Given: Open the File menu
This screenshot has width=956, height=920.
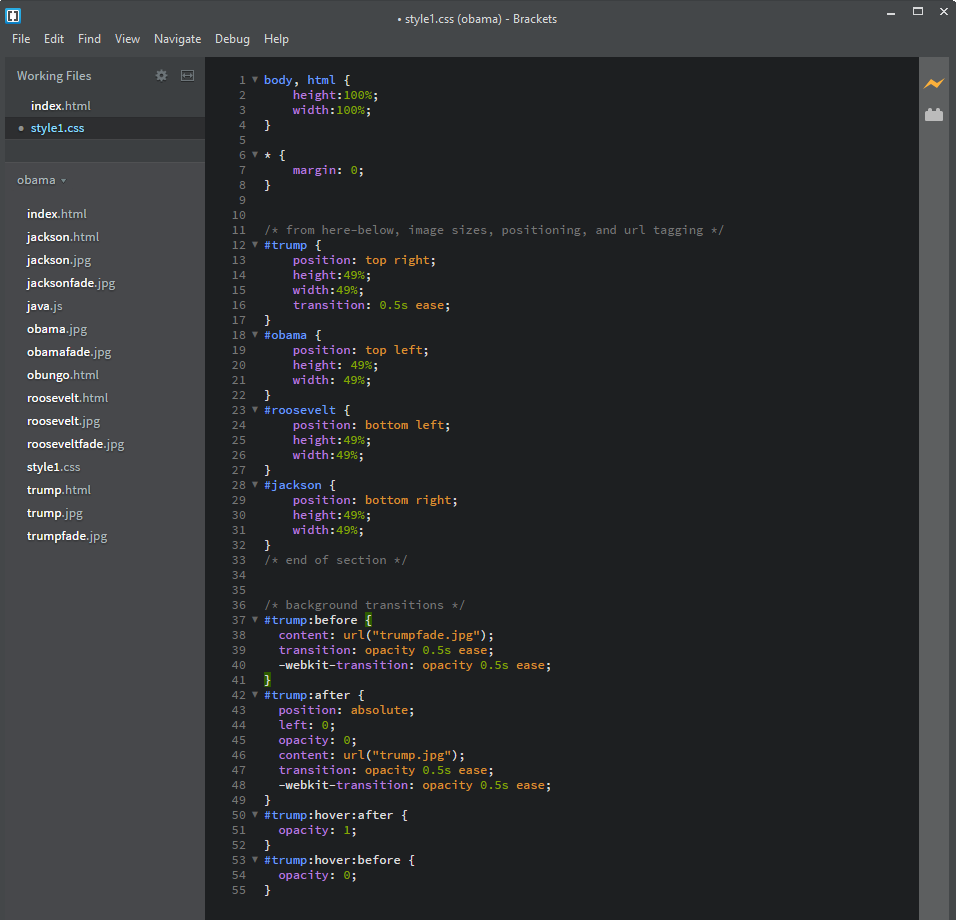Looking at the screenshot, I should tap(21, 38).
